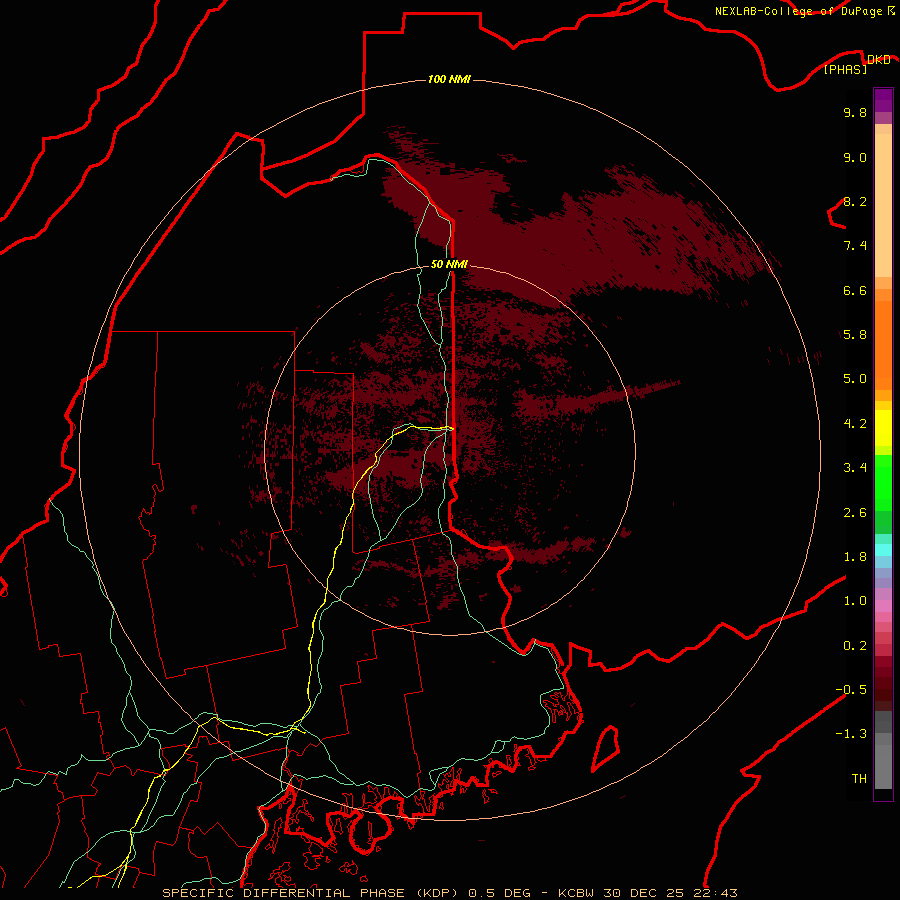
Task: Click the [PHAS] legend heading
Action: tap(845, 69)
